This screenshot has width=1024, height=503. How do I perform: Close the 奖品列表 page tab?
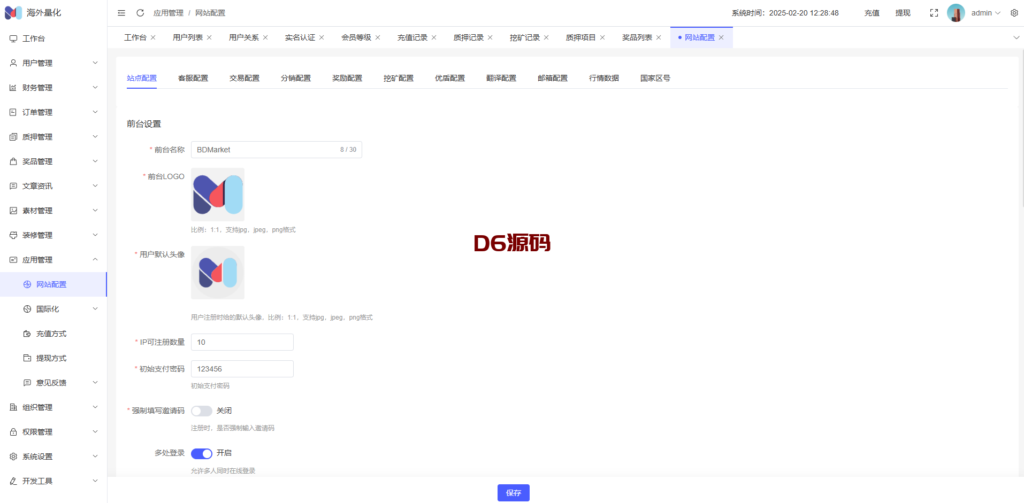[x=658, y=38]
